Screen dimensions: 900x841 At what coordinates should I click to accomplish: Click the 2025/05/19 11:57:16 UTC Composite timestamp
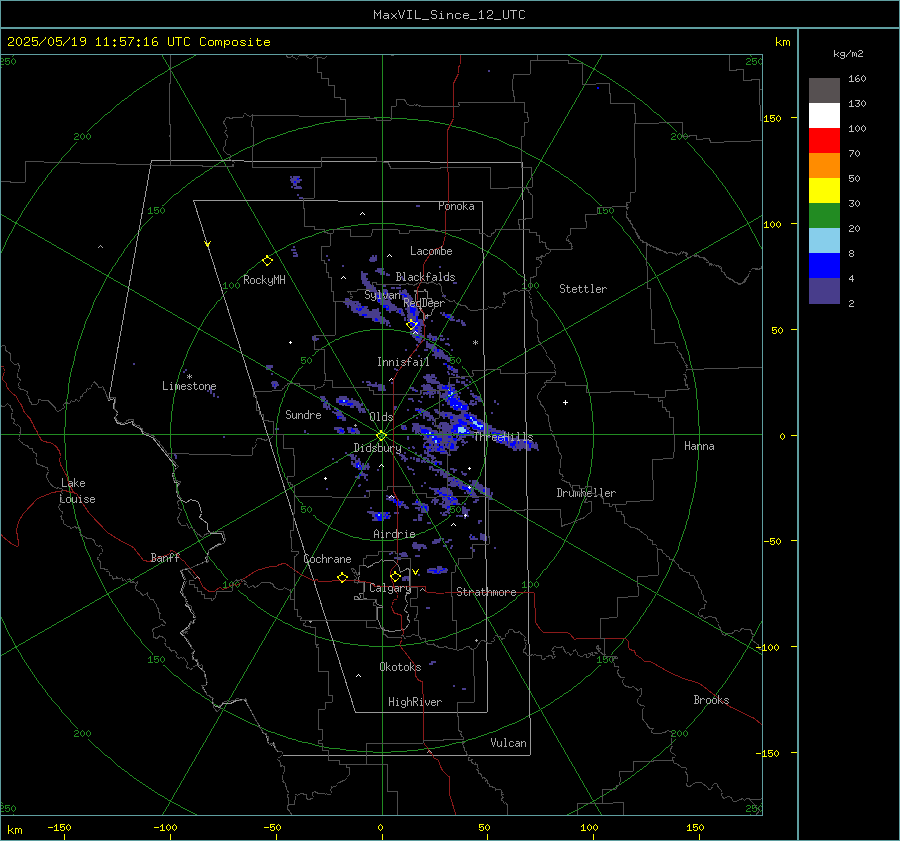[x=138, y=42]
